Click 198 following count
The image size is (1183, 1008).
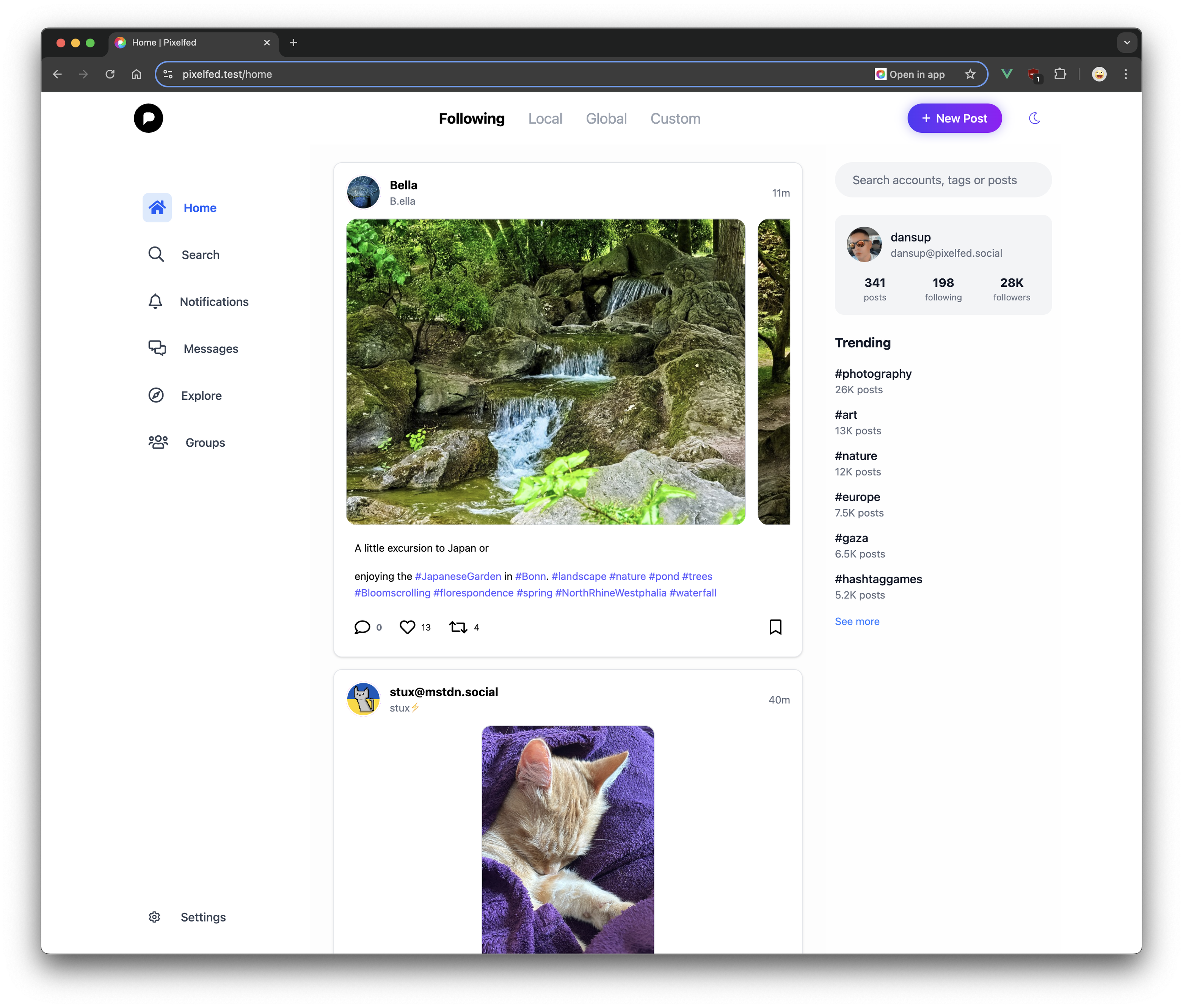(943, 289)
